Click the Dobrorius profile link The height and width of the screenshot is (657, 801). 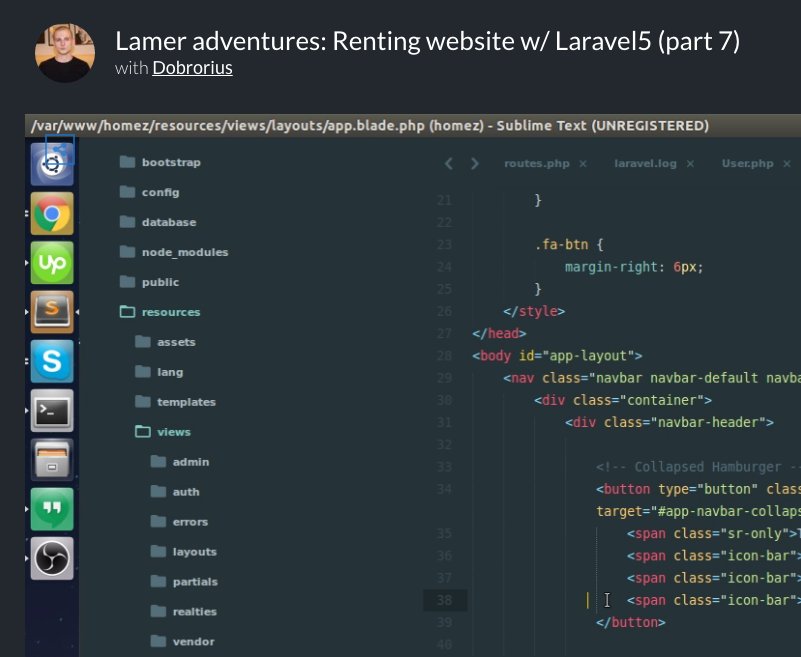click(x=190, y=68)
